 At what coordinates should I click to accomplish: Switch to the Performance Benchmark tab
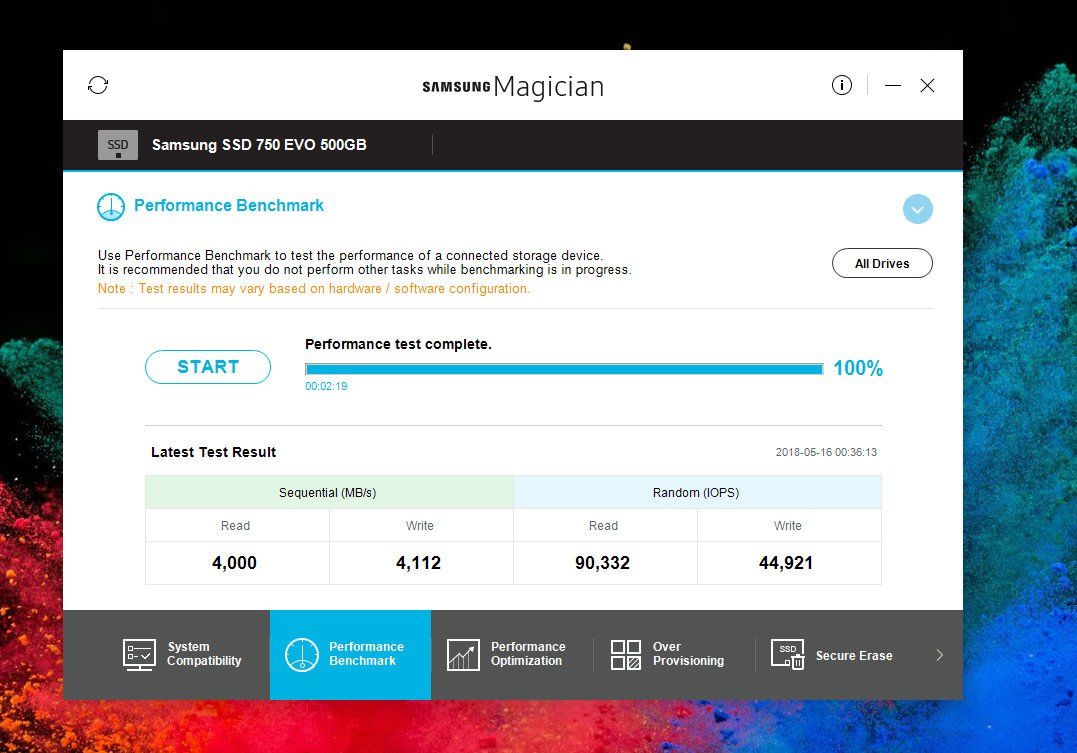click(x=350, y=655)
